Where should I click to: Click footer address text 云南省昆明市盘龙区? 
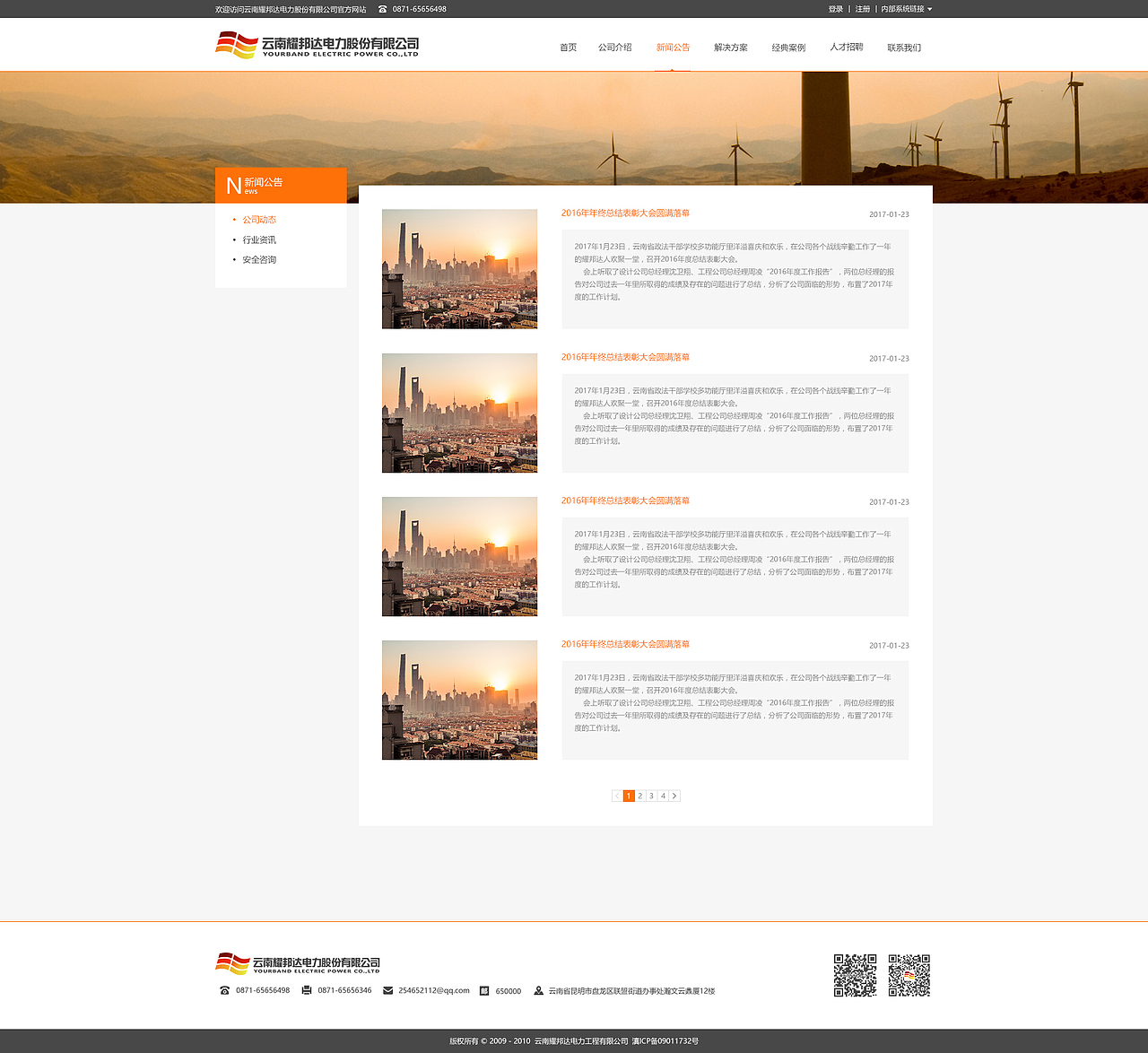click(x=631, y=991)
